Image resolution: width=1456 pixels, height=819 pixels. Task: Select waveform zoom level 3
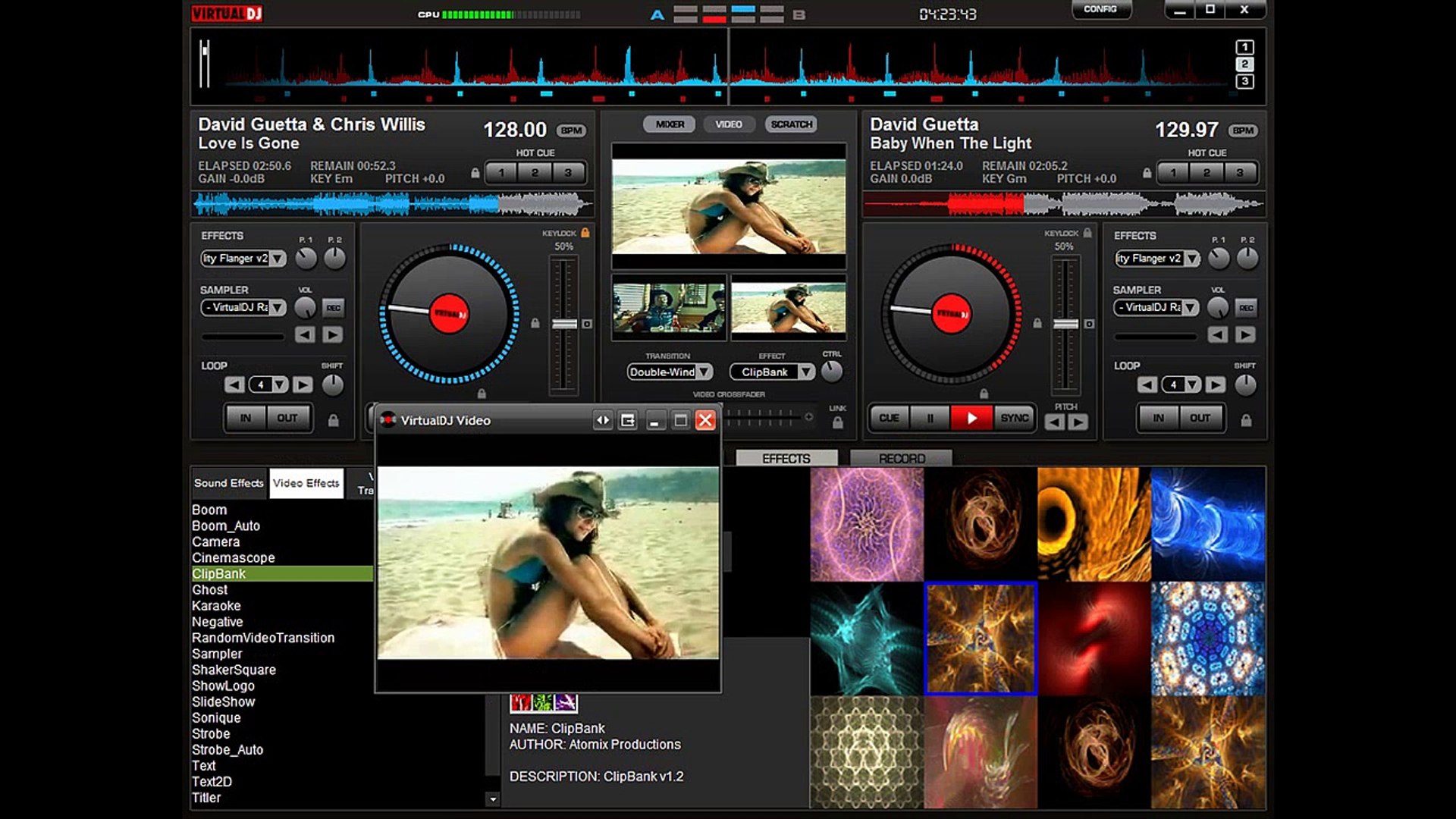[1244, 81]
